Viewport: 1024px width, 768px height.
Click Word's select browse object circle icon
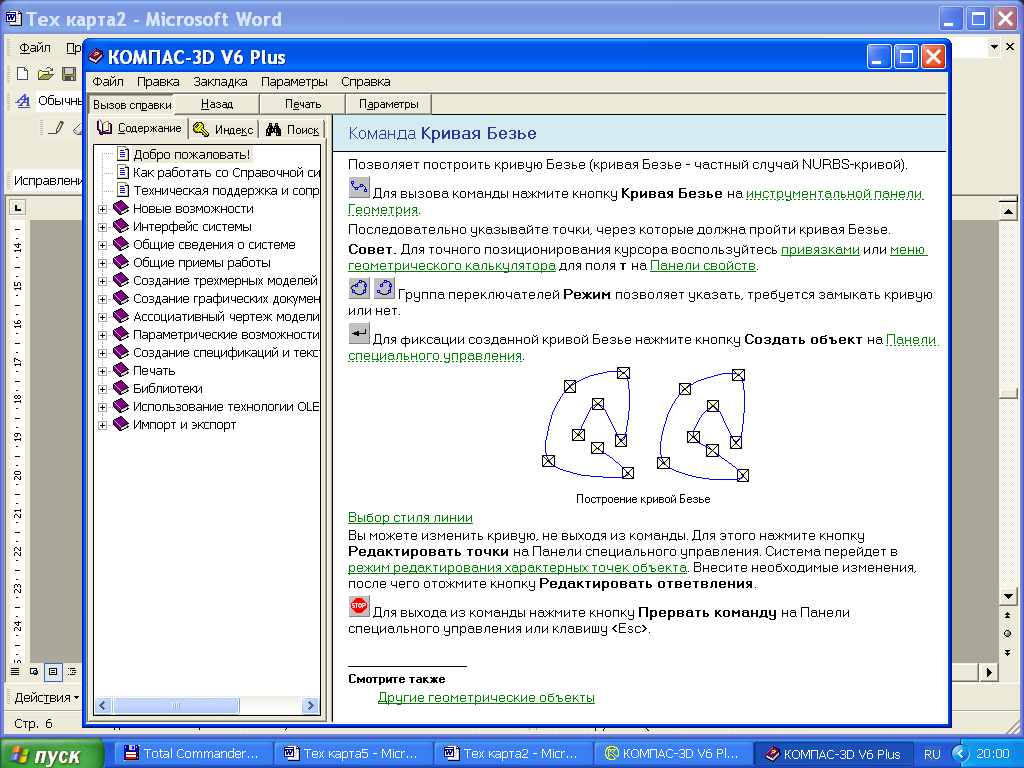[1008, 633]
